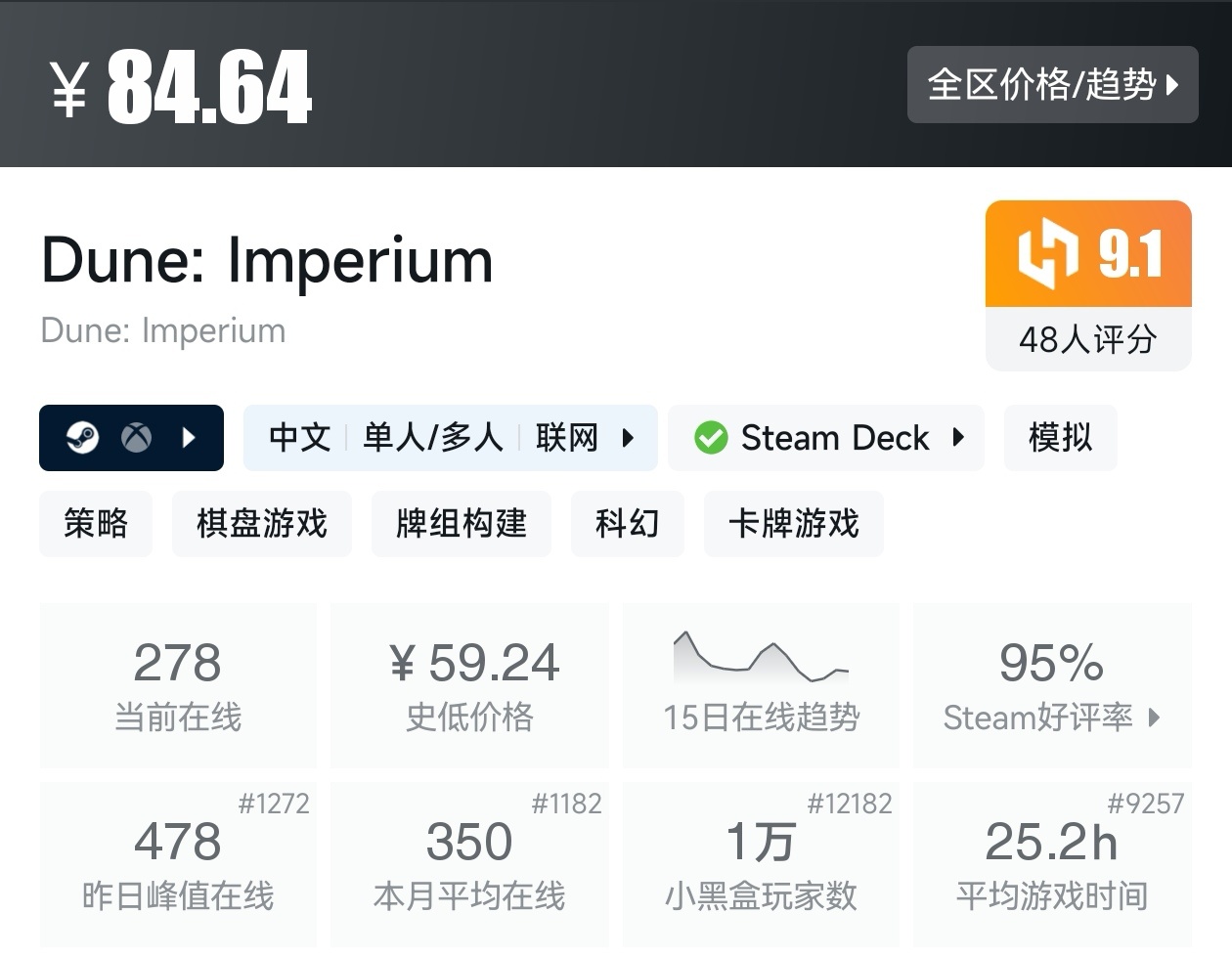The height and width of the screenshot is (957, 1232).
Task: Select the 卡牌游戏 tag
Action: coord(793,524)
